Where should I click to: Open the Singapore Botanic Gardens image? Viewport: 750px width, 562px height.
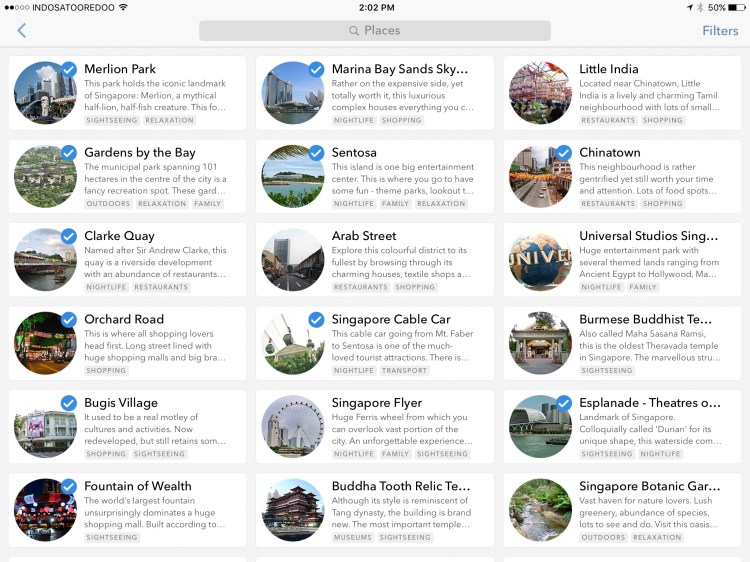540,509
